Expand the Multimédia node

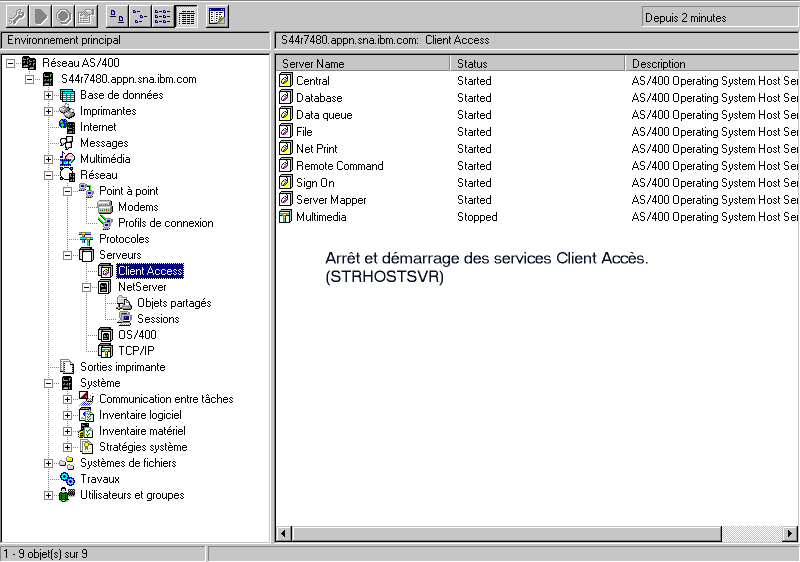tap(48, 159)
